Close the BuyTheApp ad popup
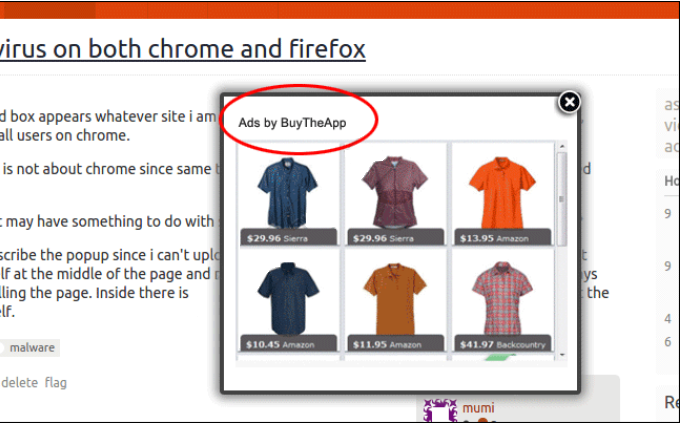Screen dimensions: 681x423 [x=568, y=102]
